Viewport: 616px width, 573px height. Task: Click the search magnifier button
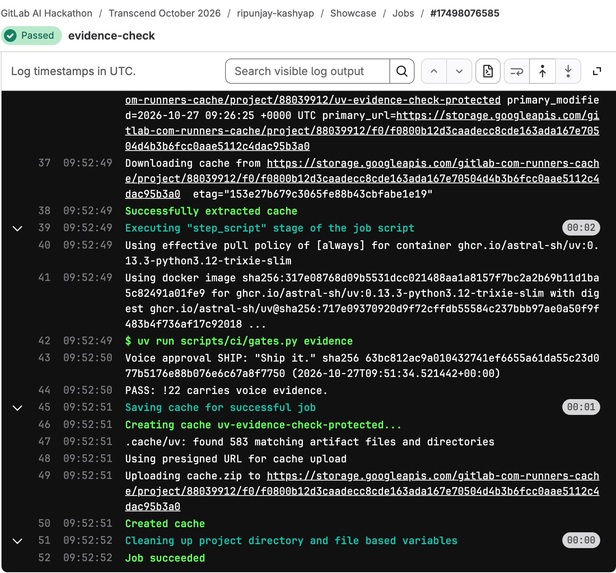pos(402,71)
